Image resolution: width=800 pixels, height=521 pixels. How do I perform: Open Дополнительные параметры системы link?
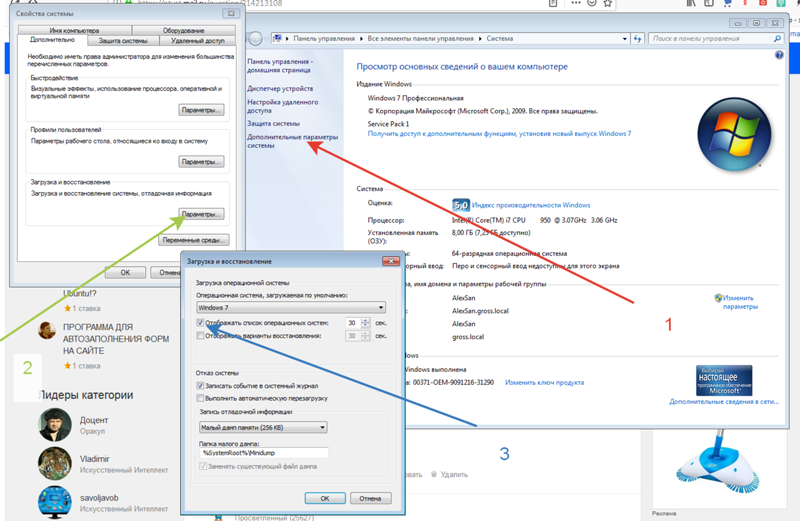click(292, 141)
